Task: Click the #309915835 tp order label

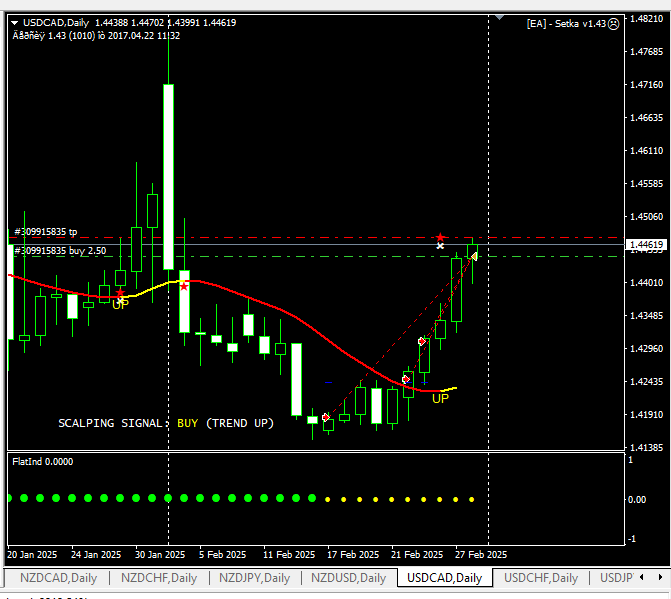Action: tap(46, 232)
